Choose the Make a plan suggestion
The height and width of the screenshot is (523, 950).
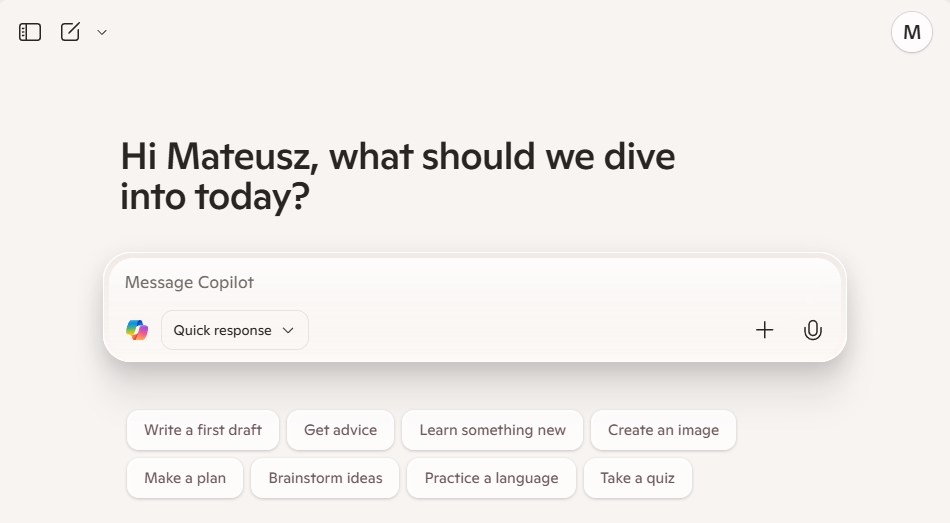[185, 478]
